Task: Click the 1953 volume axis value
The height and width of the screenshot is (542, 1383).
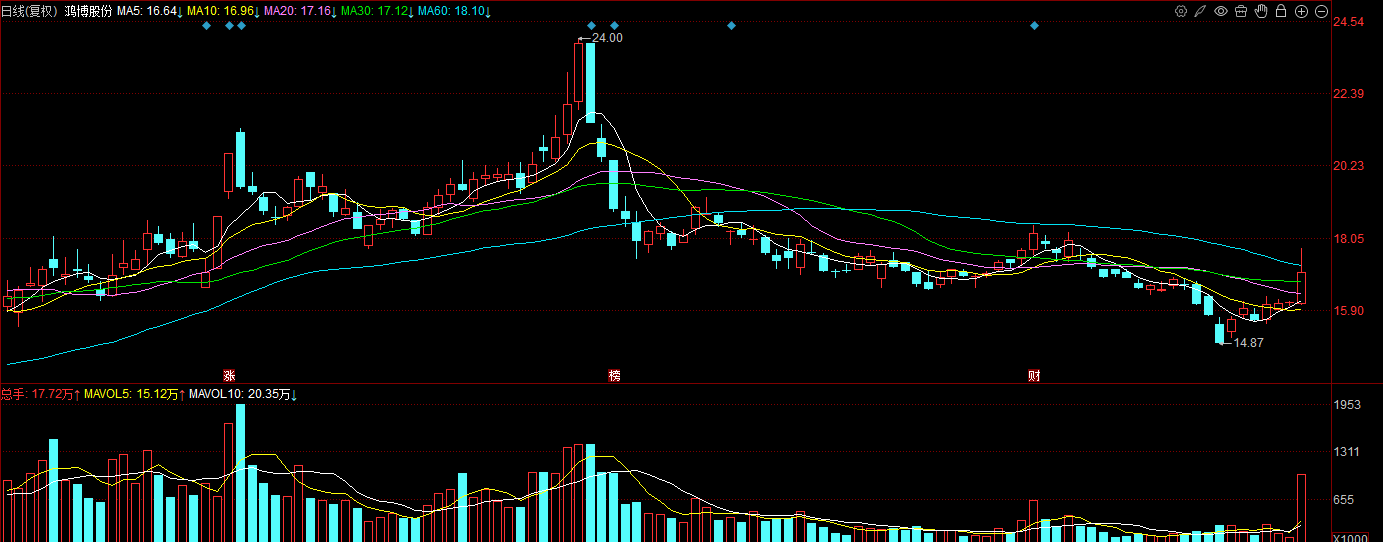Action: 1347,405
